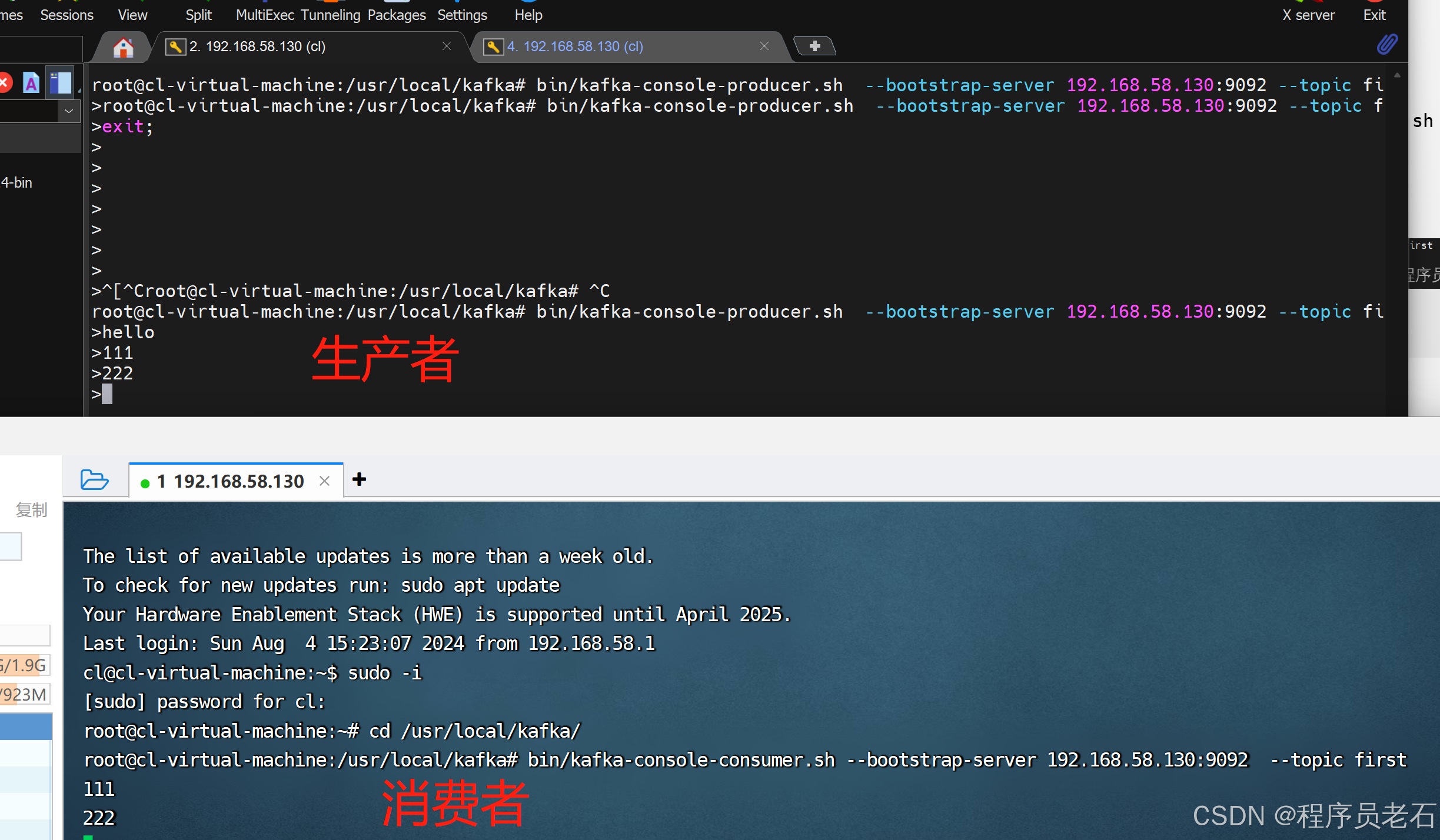Click consumer output line '111'
Image resolution: width=1440 pixels, height=840 pixels.
[99, 789]
